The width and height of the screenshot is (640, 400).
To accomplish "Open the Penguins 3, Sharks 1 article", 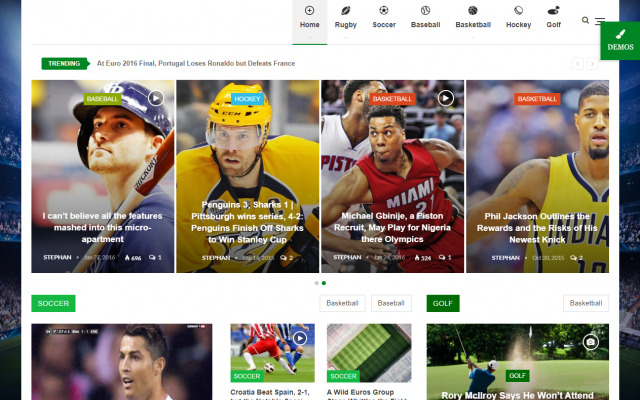I will [247, 222].
